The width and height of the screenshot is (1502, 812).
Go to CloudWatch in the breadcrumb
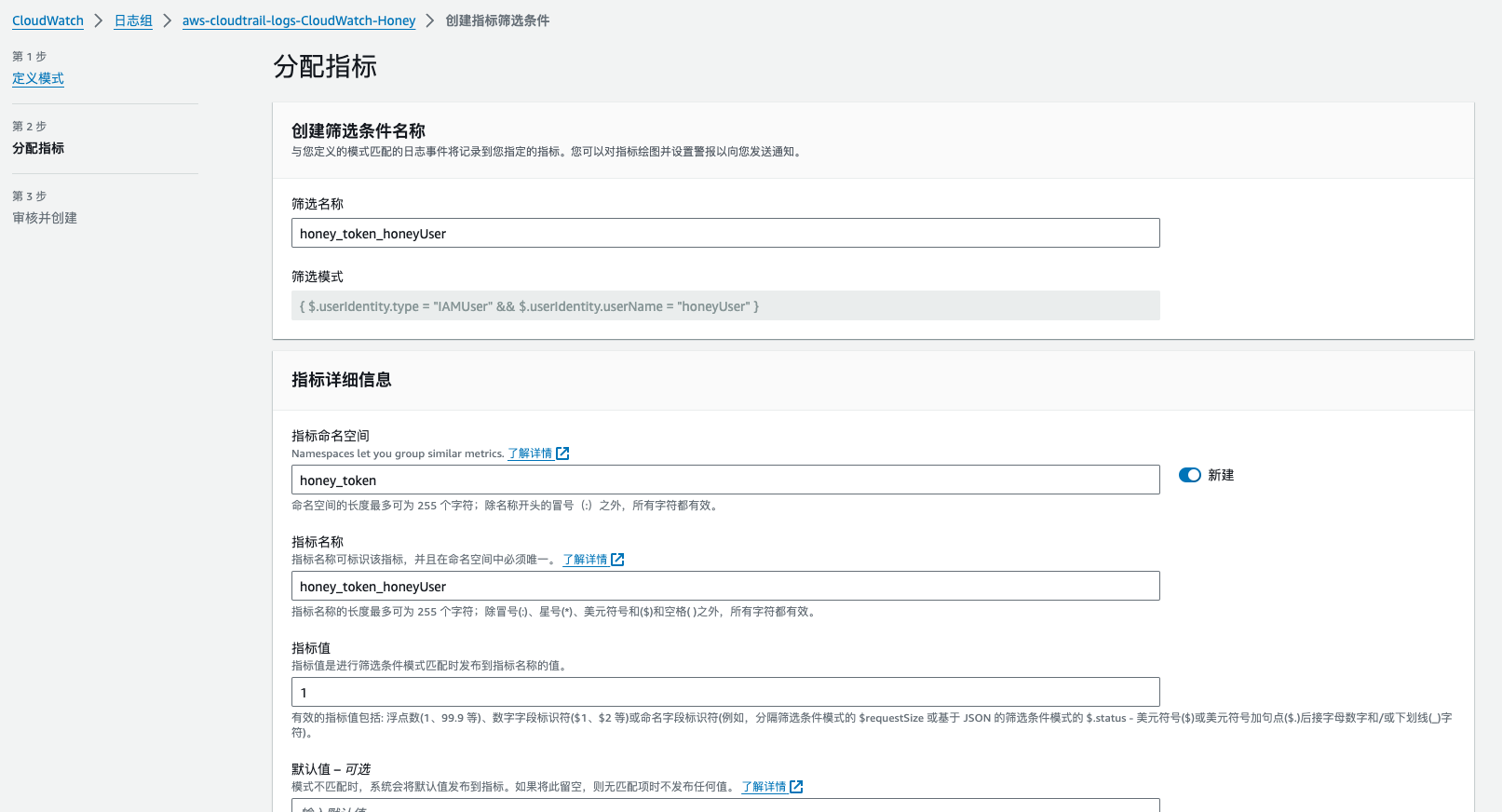pos(47,20)
